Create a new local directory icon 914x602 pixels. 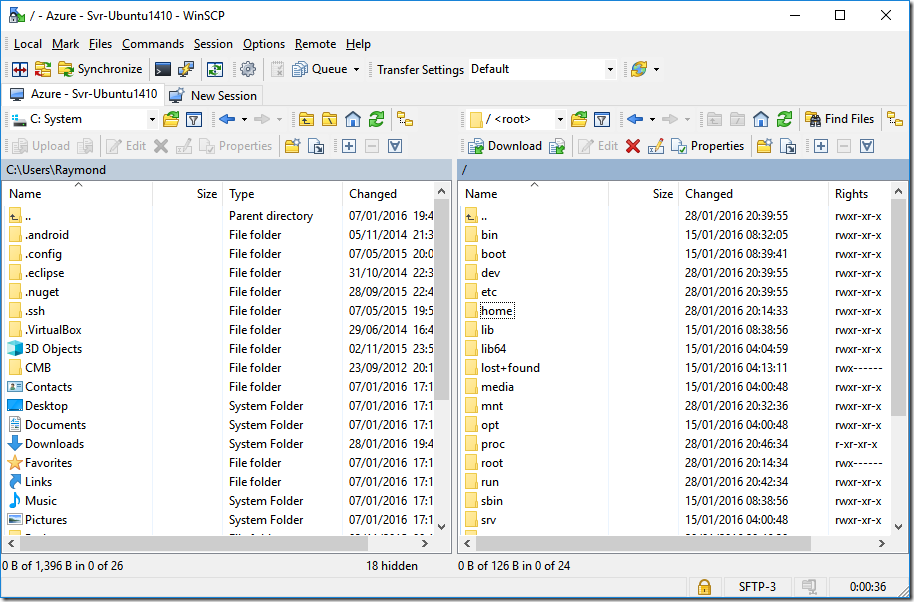293,146
